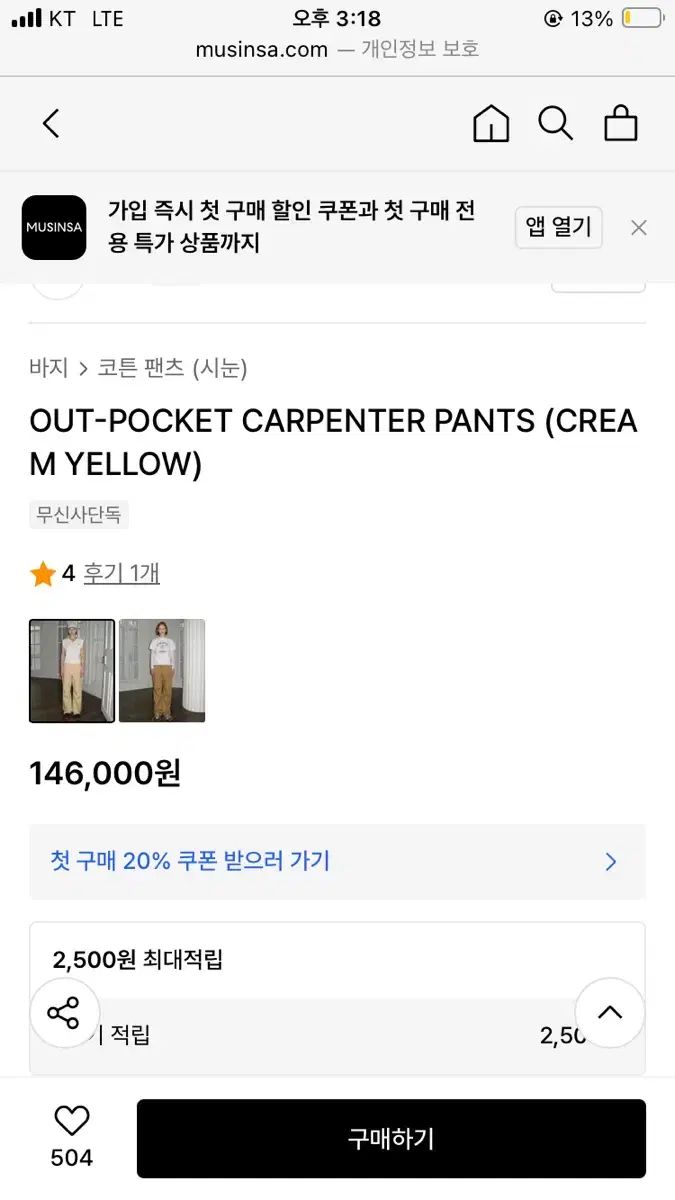675x1200 pixels.
Task: Dismiss the app install banner
Action: point(639,228)
